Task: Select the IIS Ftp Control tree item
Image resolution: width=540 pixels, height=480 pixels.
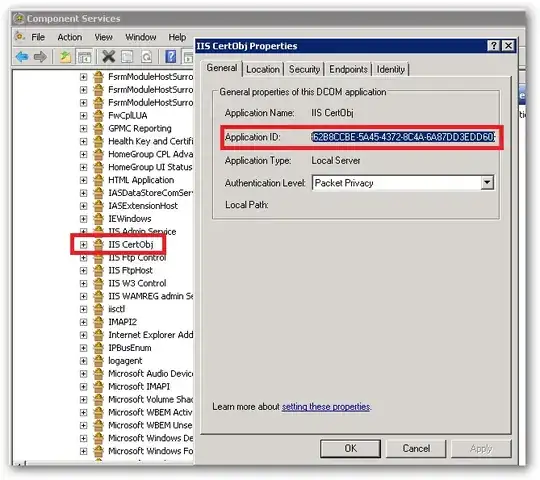Action: 137,258
